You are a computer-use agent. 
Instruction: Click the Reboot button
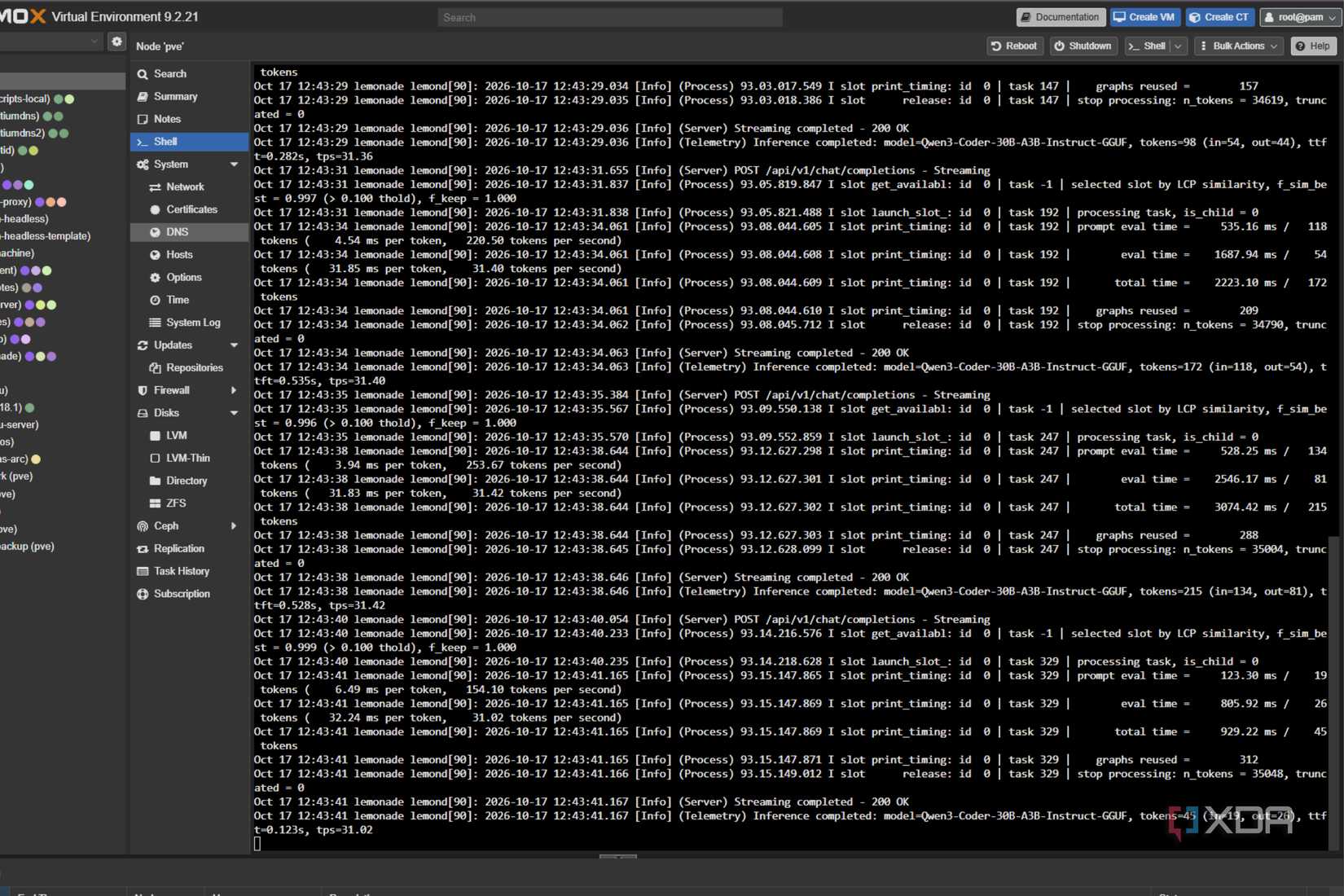coord(1014,46)
